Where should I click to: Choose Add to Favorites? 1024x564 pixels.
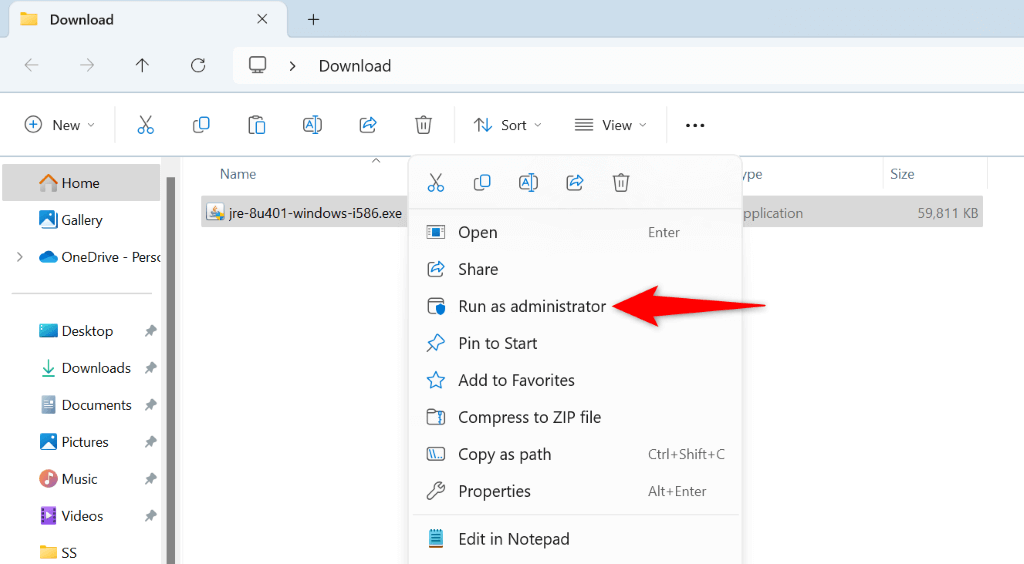(x=575, y=380)
